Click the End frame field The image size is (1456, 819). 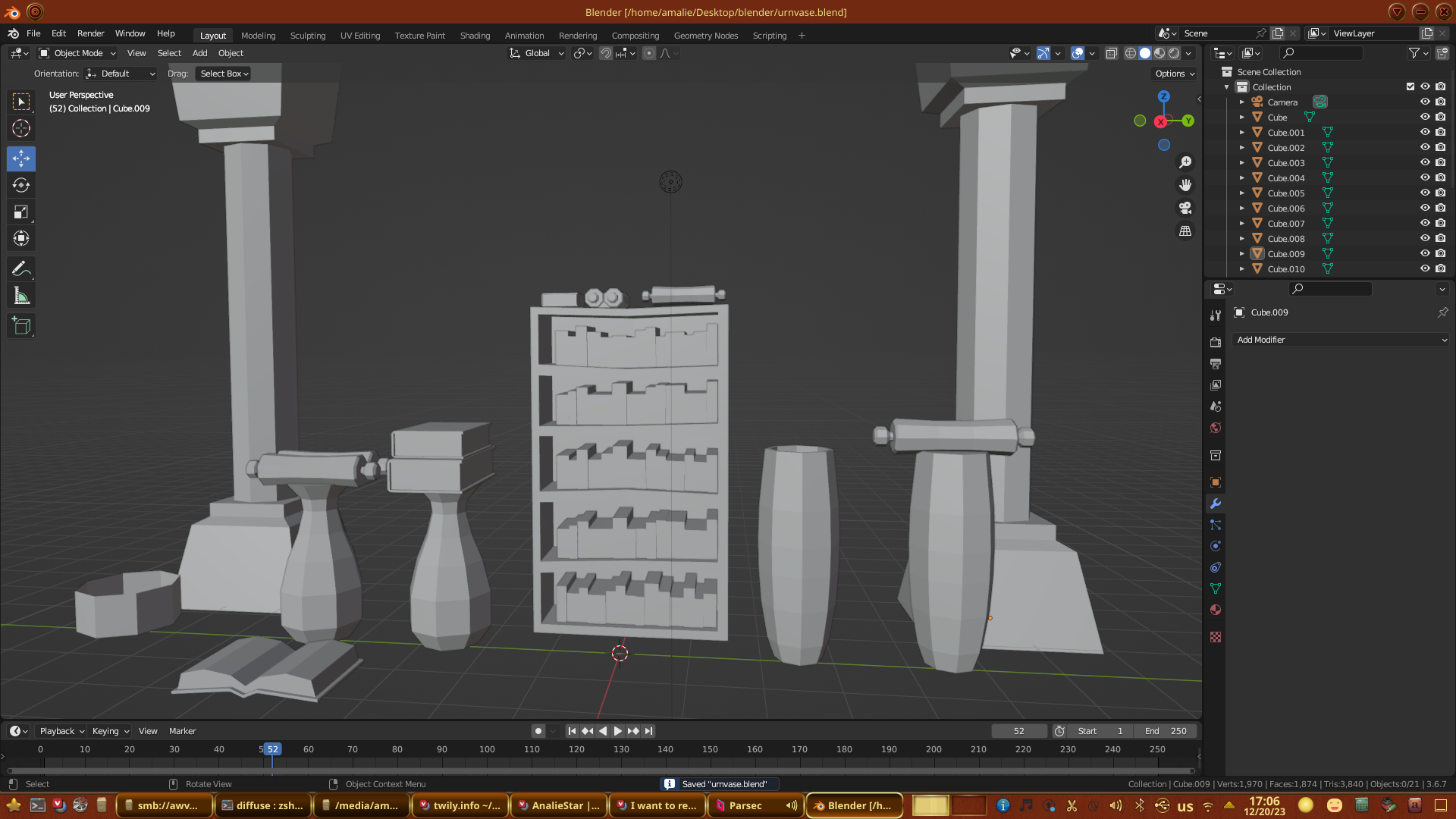(1166, 731)
